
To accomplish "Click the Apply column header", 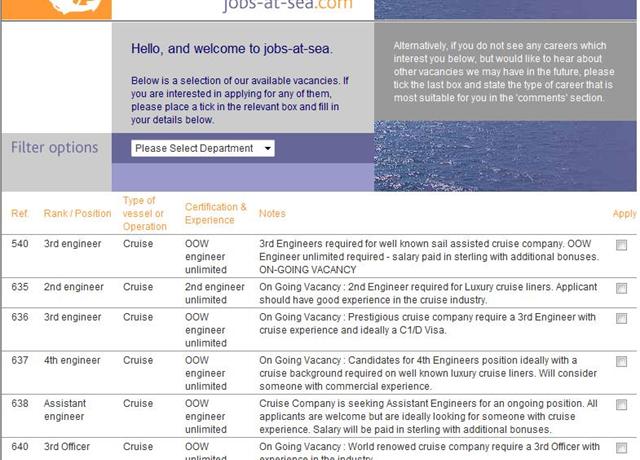I will (x=624, y=213).
